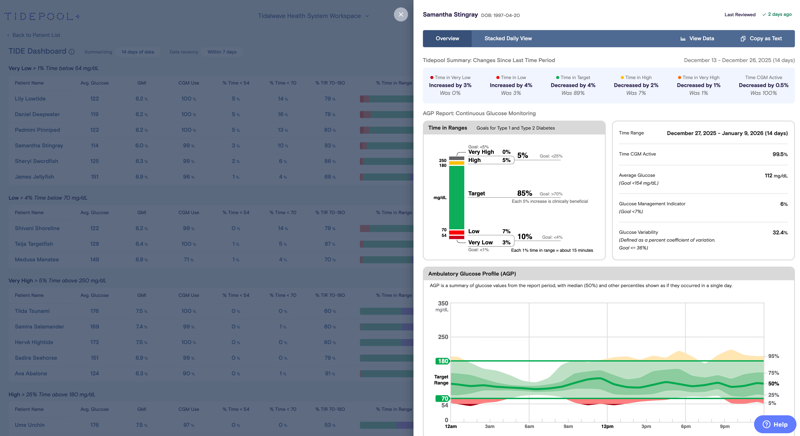Open the Tidalwave Health System Workspace dropdown

313,16
